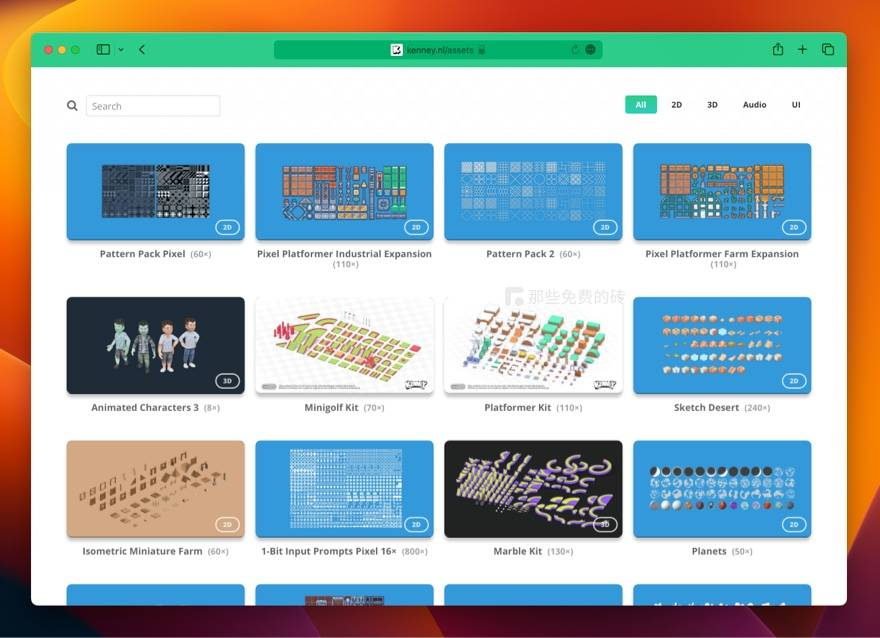The height and width of the screenshot is (638, 880).
Task: Click 2D badge on Isometric Miniature Farm
Action: point(227,525)
